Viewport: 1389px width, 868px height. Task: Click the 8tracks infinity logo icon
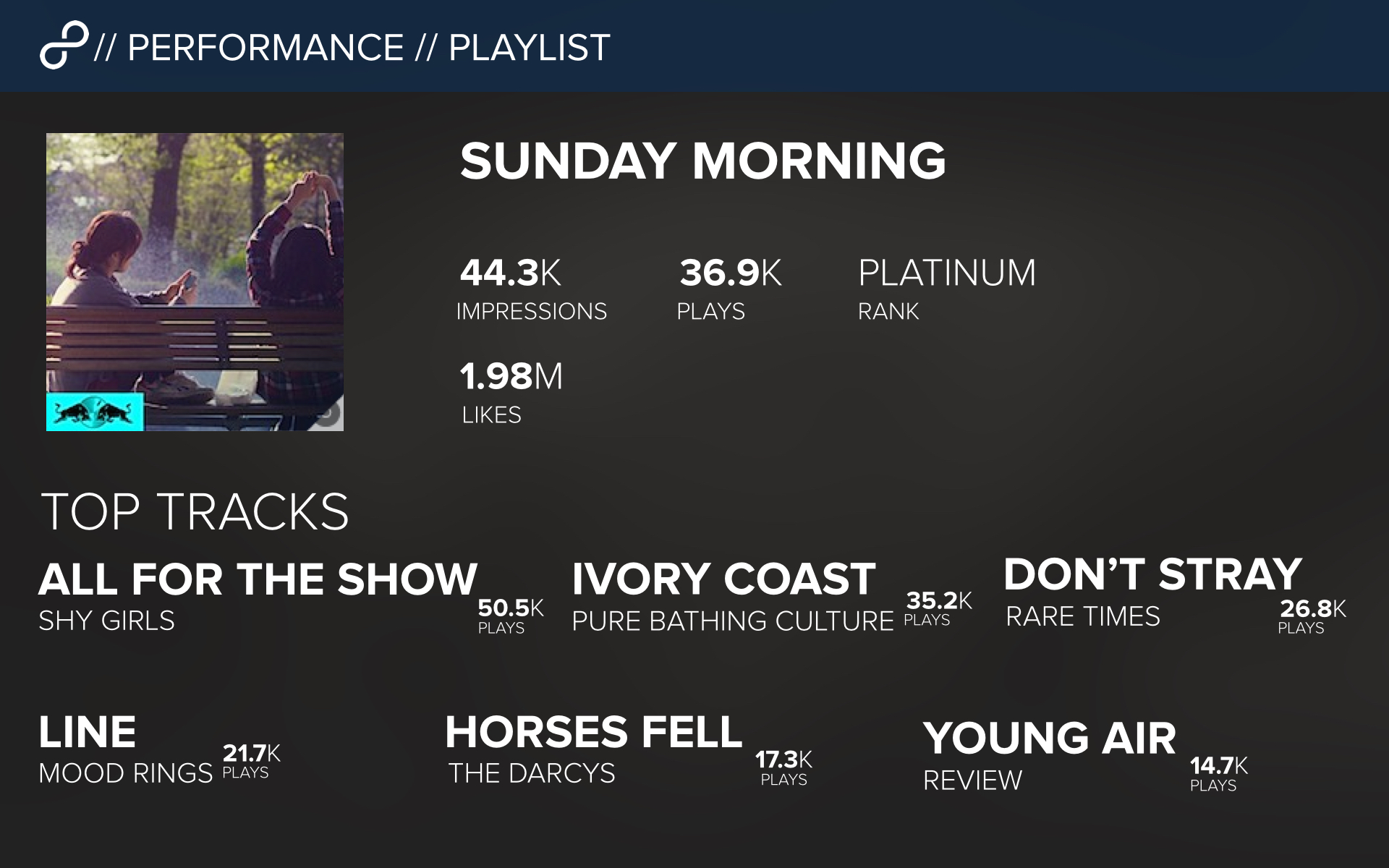pos(64,46)
